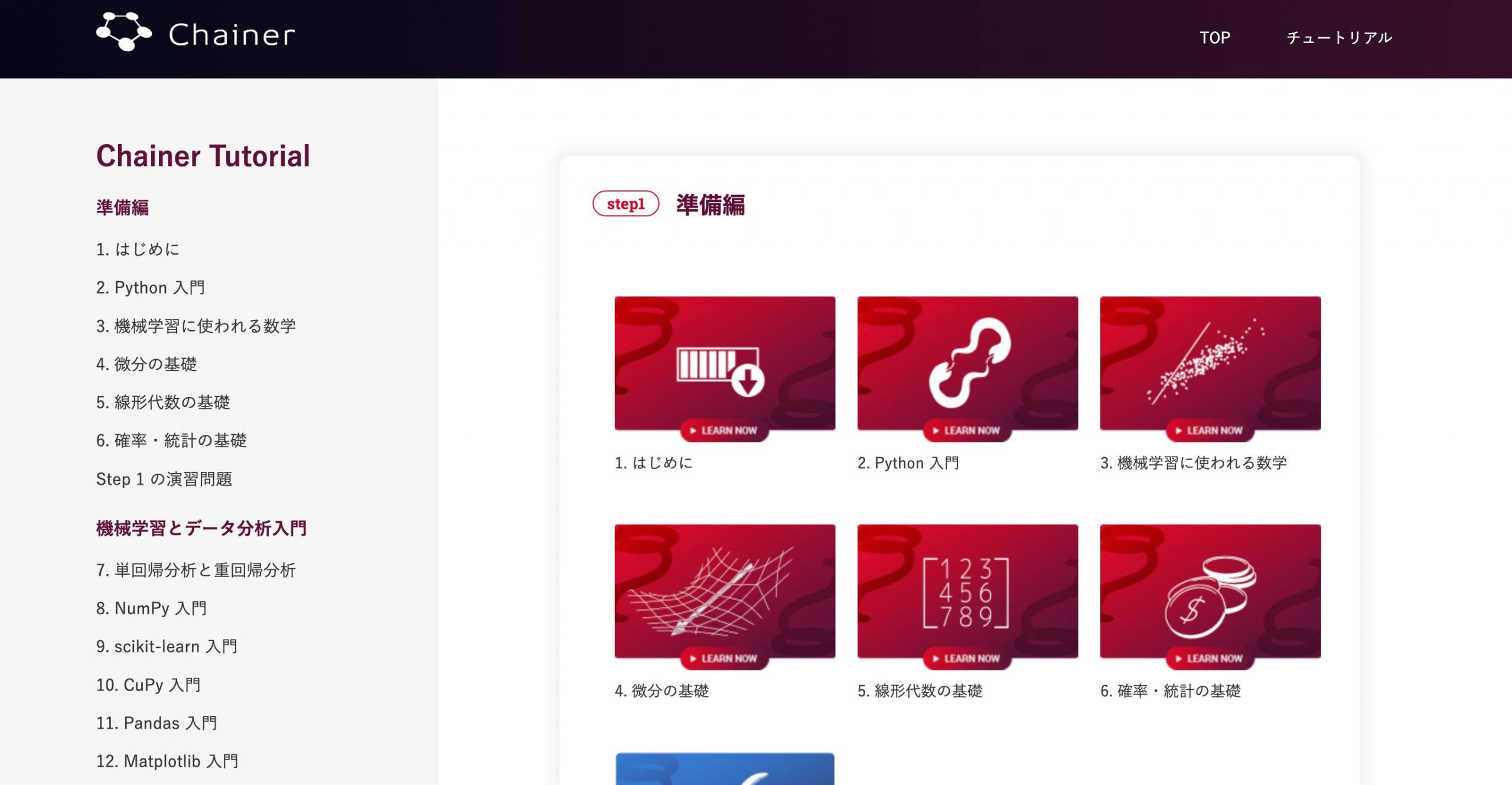Open チュートリアル in header navigation
Viewport: 1512px width, 785px height.
1339,38
